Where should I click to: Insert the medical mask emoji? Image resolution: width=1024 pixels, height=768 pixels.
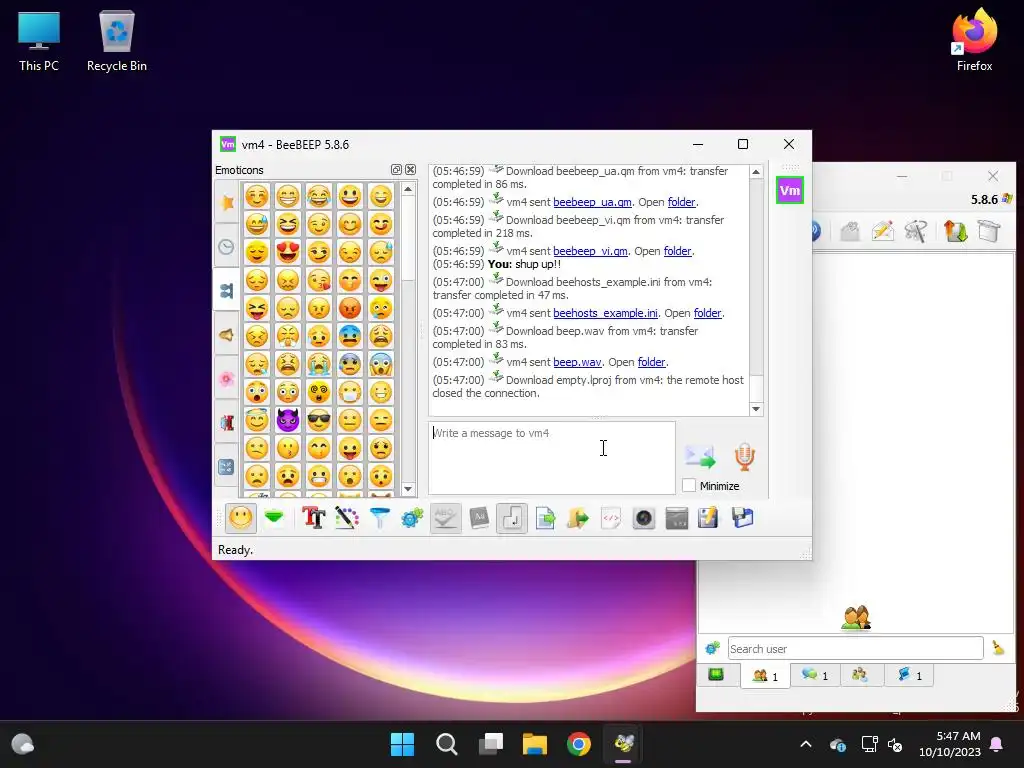coord(350,392)
